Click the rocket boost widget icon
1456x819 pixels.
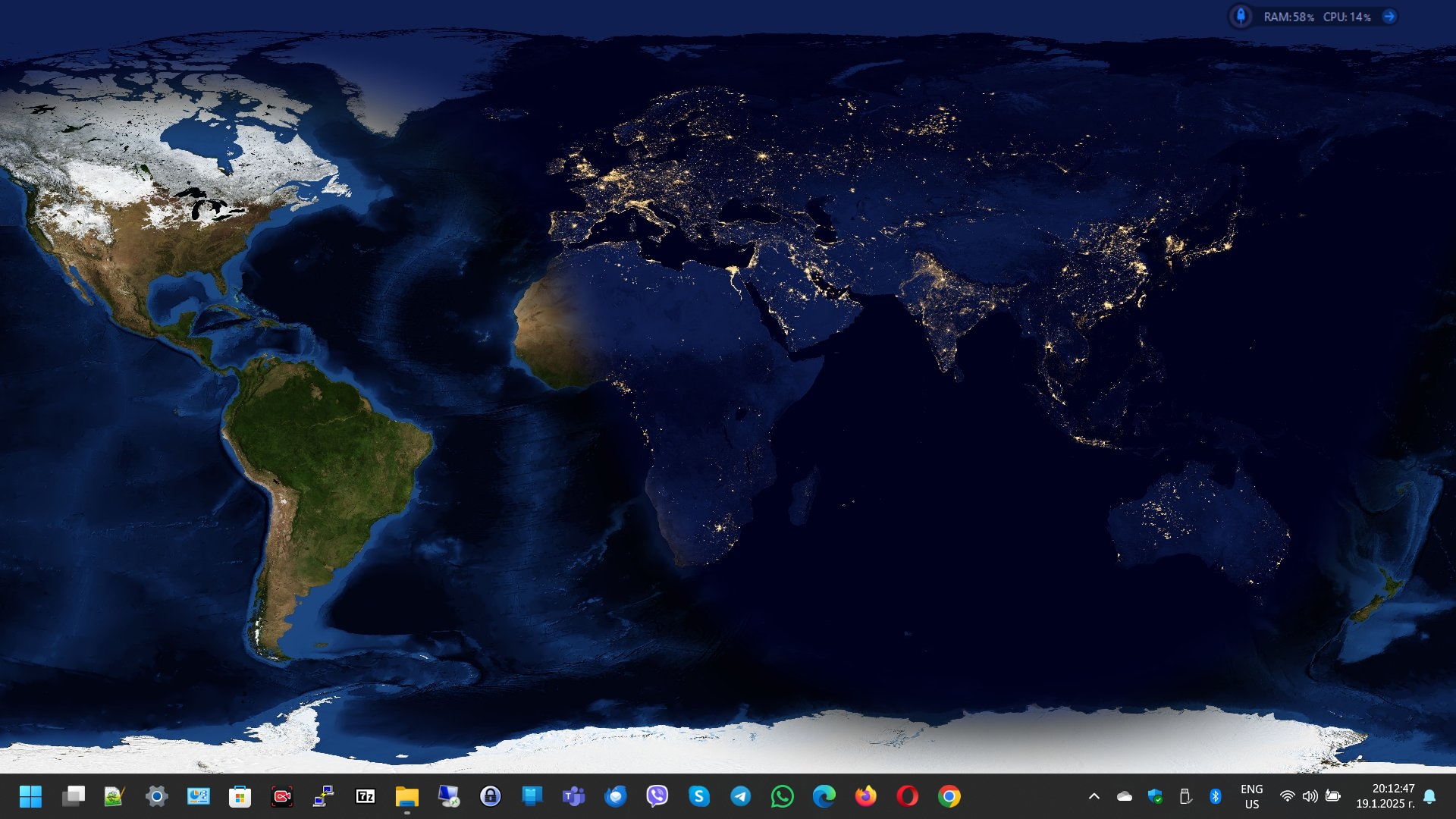pyautogui.click(x=1241, y=16)
